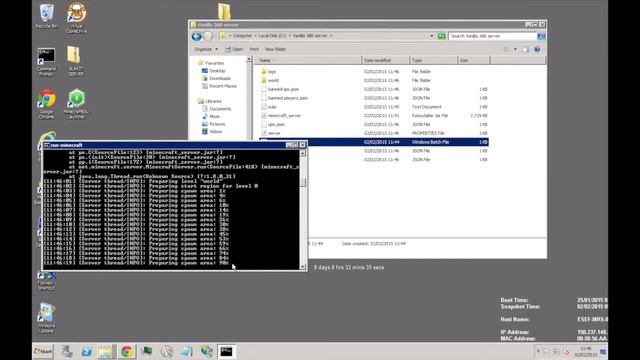Image resolution: width=640 pixels, height=360 pixels.
Task: Click the network-style taskbar icon
Action: [207, 351]
